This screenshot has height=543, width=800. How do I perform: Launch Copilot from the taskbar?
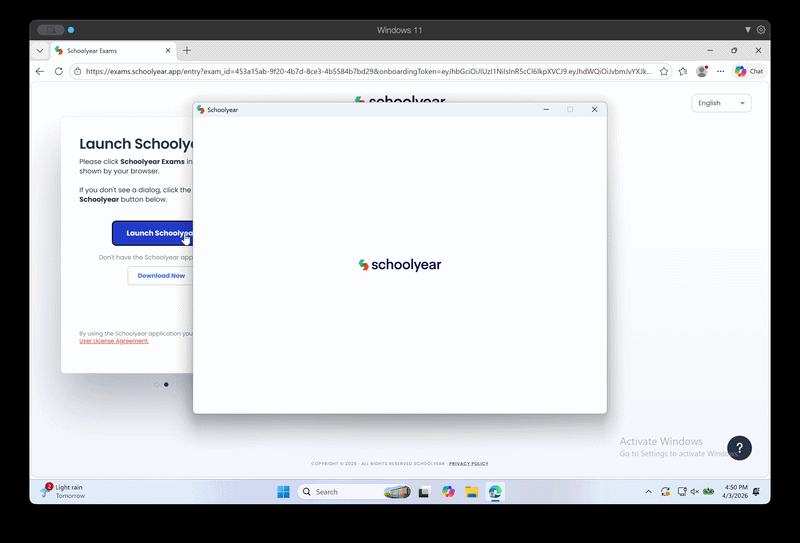pos(448,491)
